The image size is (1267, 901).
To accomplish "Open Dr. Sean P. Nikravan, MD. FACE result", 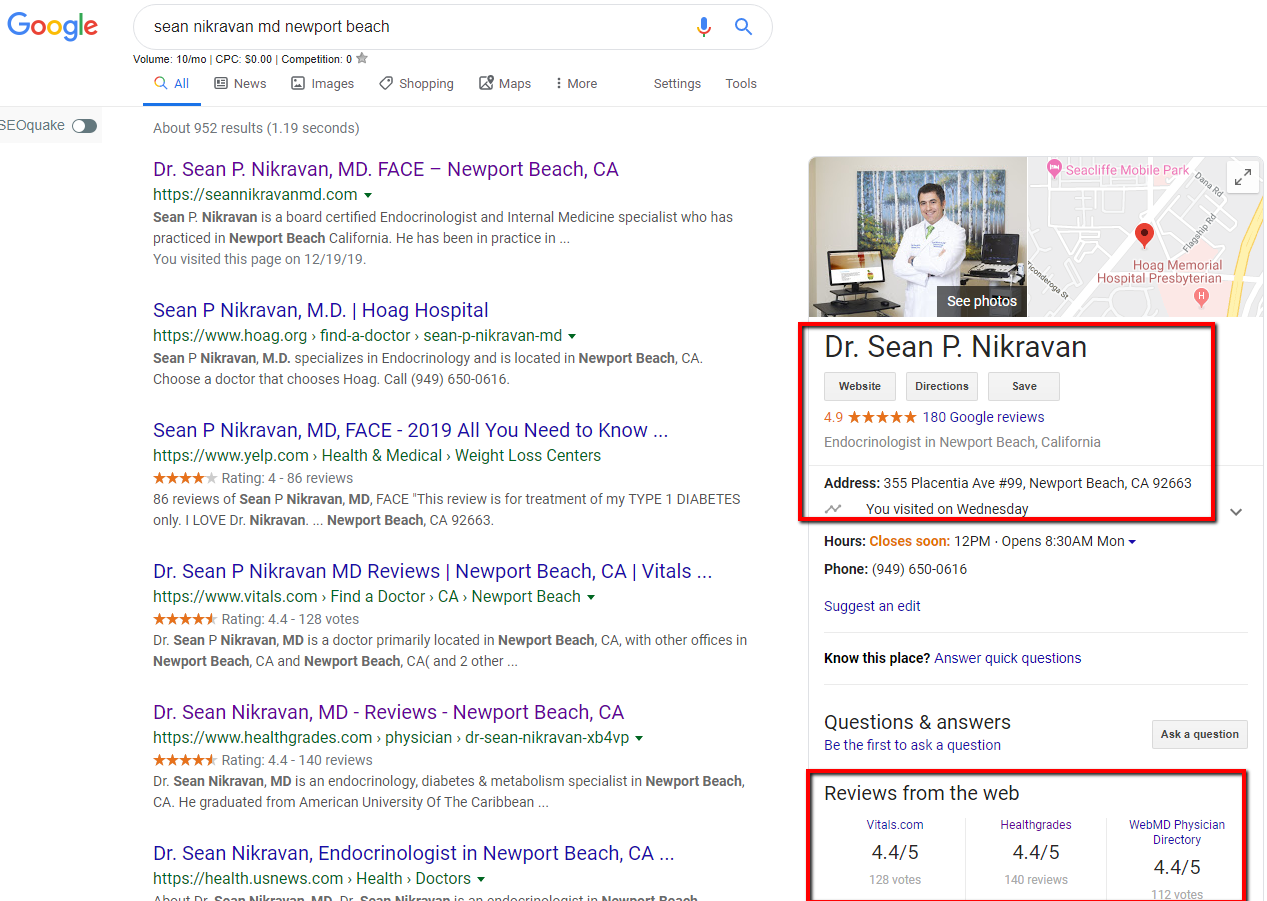I will (x=386, y=170).
